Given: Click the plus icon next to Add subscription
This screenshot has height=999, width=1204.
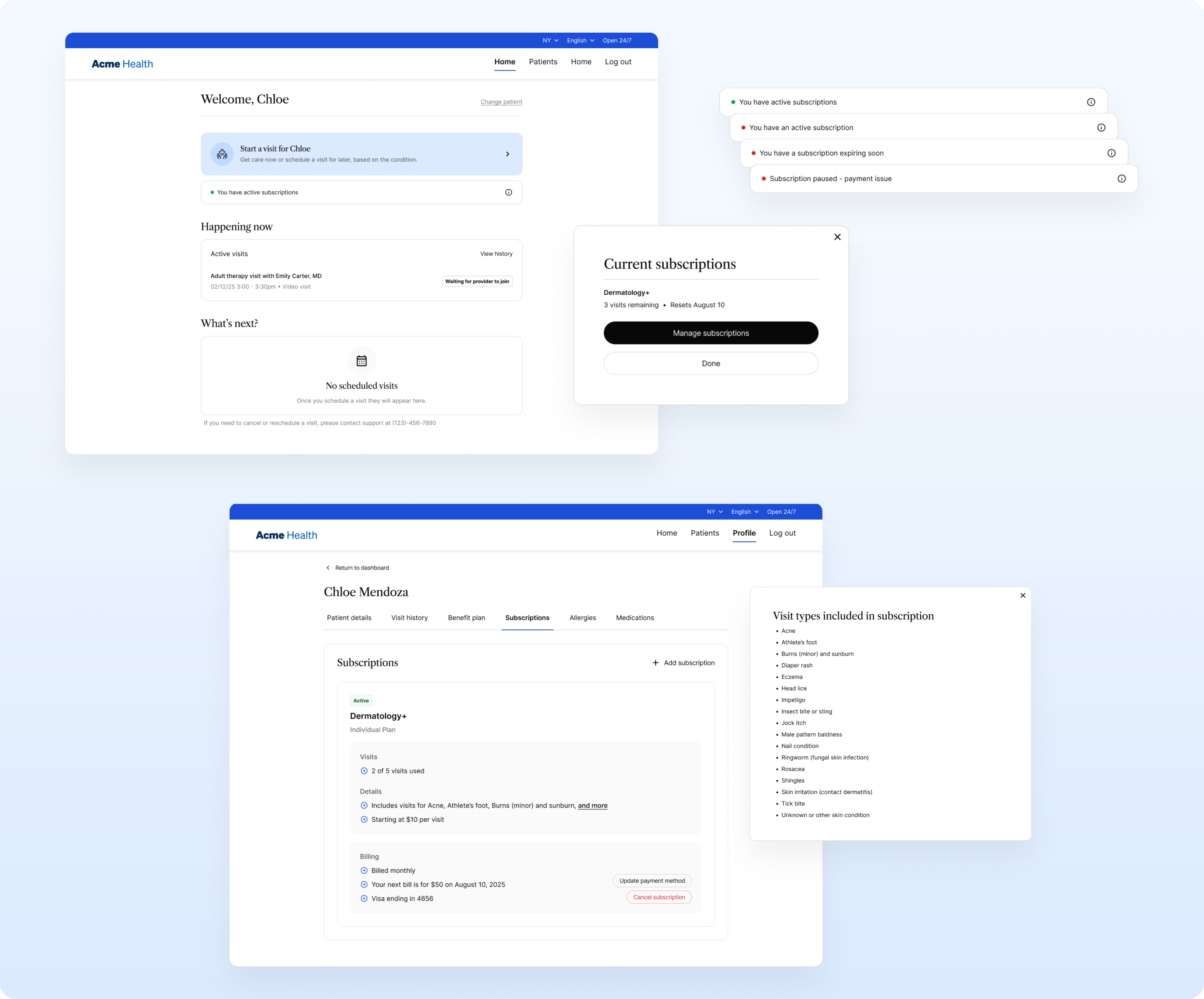Looking at the screenshot, I should coord(655,662).
